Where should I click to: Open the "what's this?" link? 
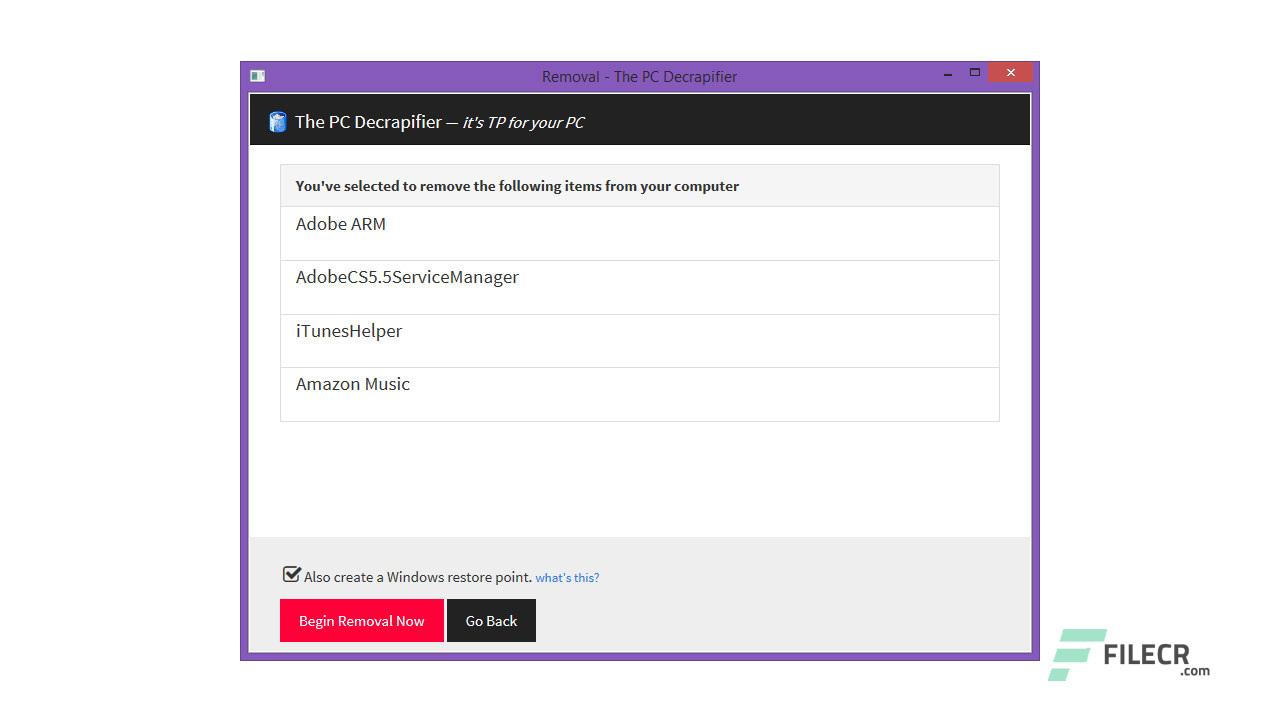click(567, 578)
